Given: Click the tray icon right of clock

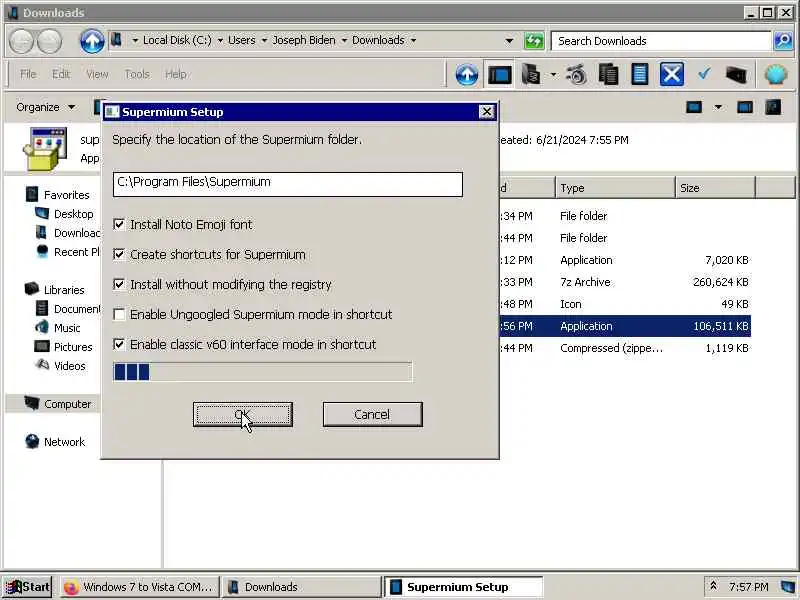Looking at the screenshot, I should pyautogui.click(x=788, y=586).
